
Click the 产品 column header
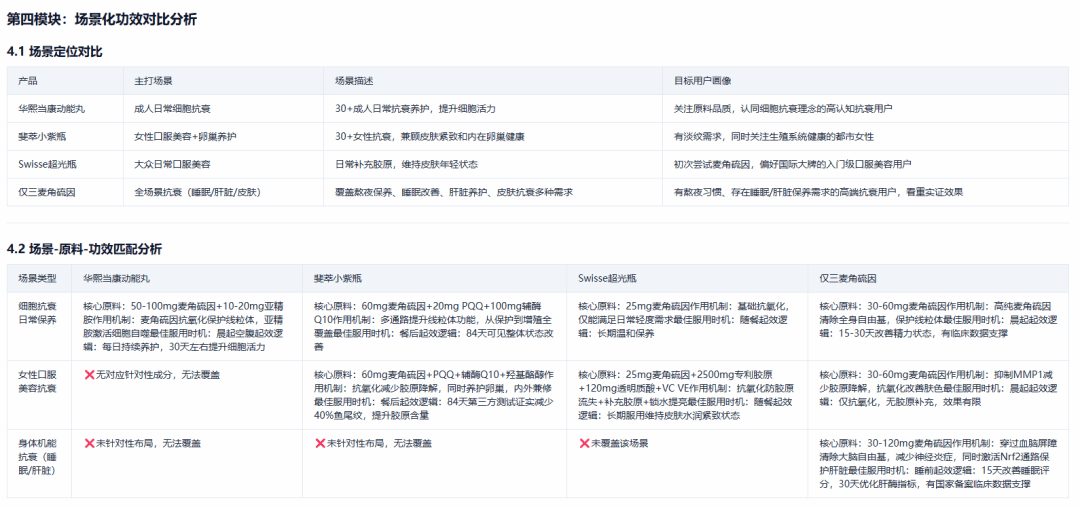coord(28,81)
